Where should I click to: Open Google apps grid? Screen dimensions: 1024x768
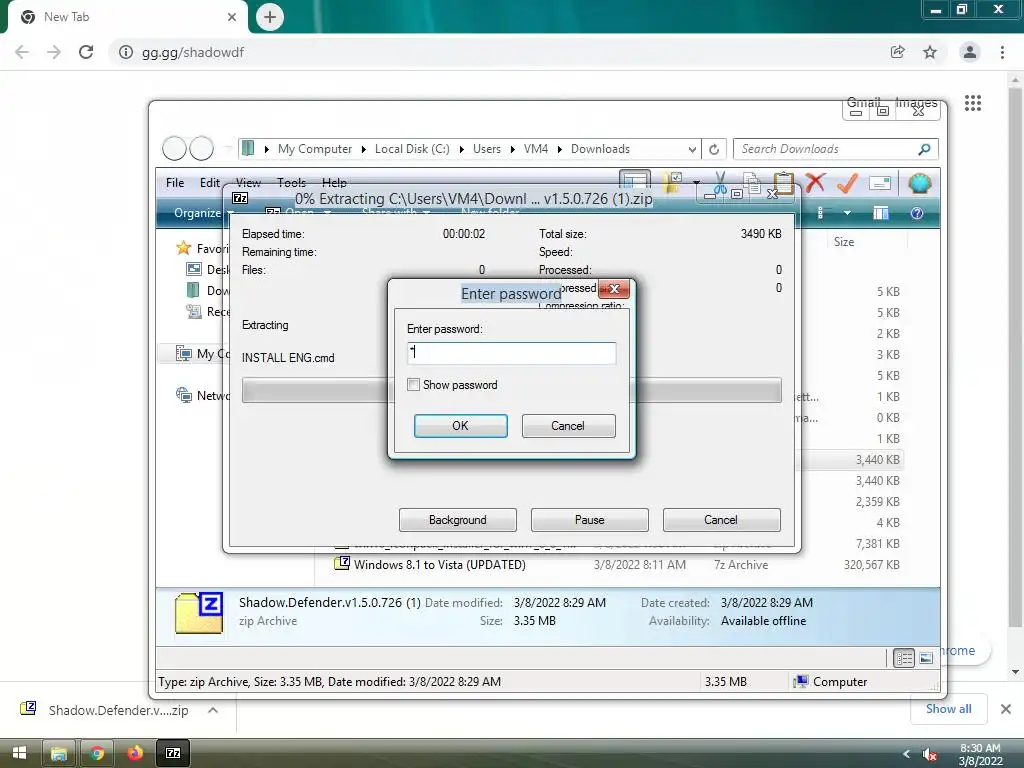pyautogui.click(x=973, y=103)
